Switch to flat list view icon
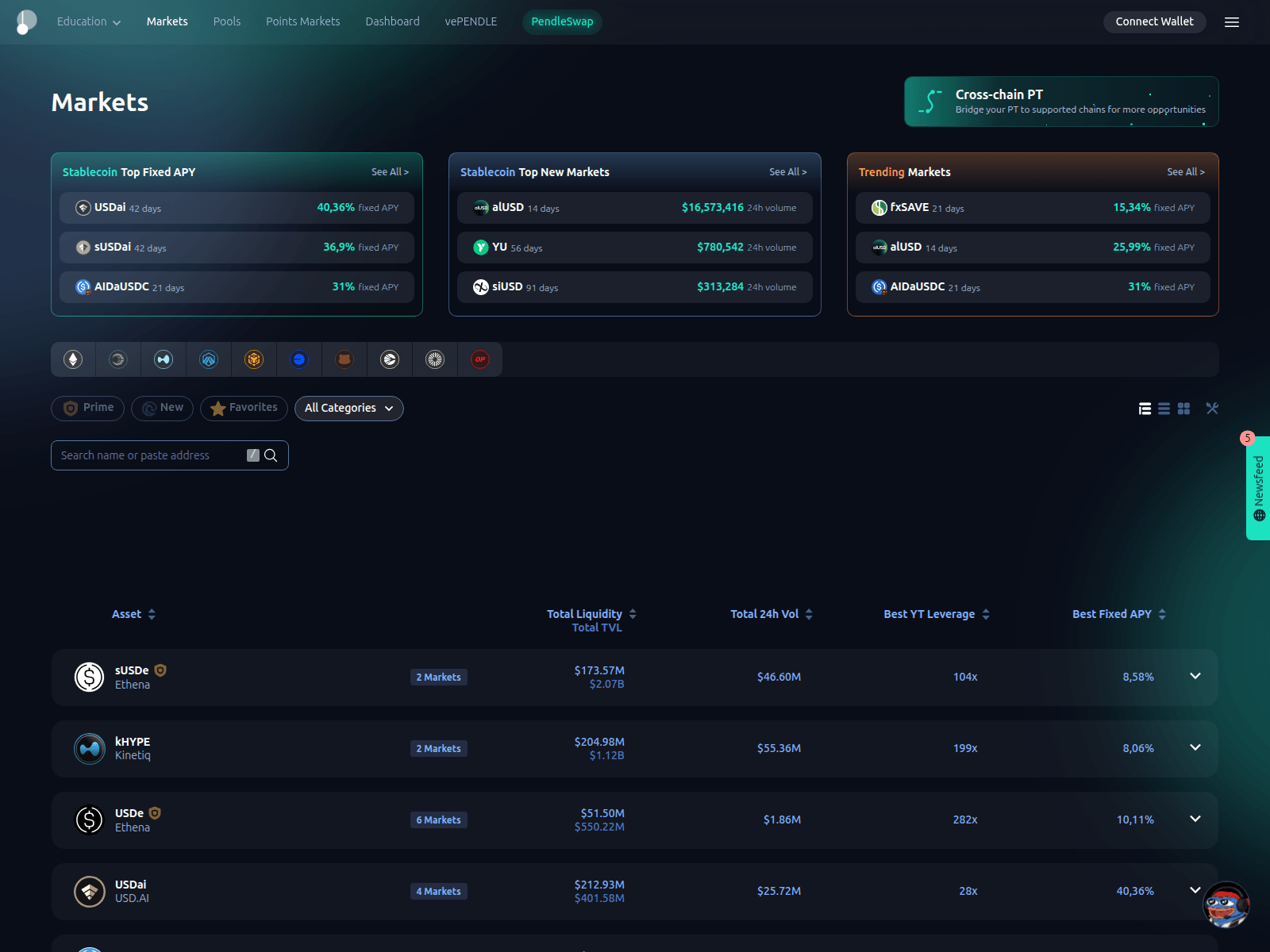Image resolution: width=1270 pixels, height=952 pixels. point(1164,409)
